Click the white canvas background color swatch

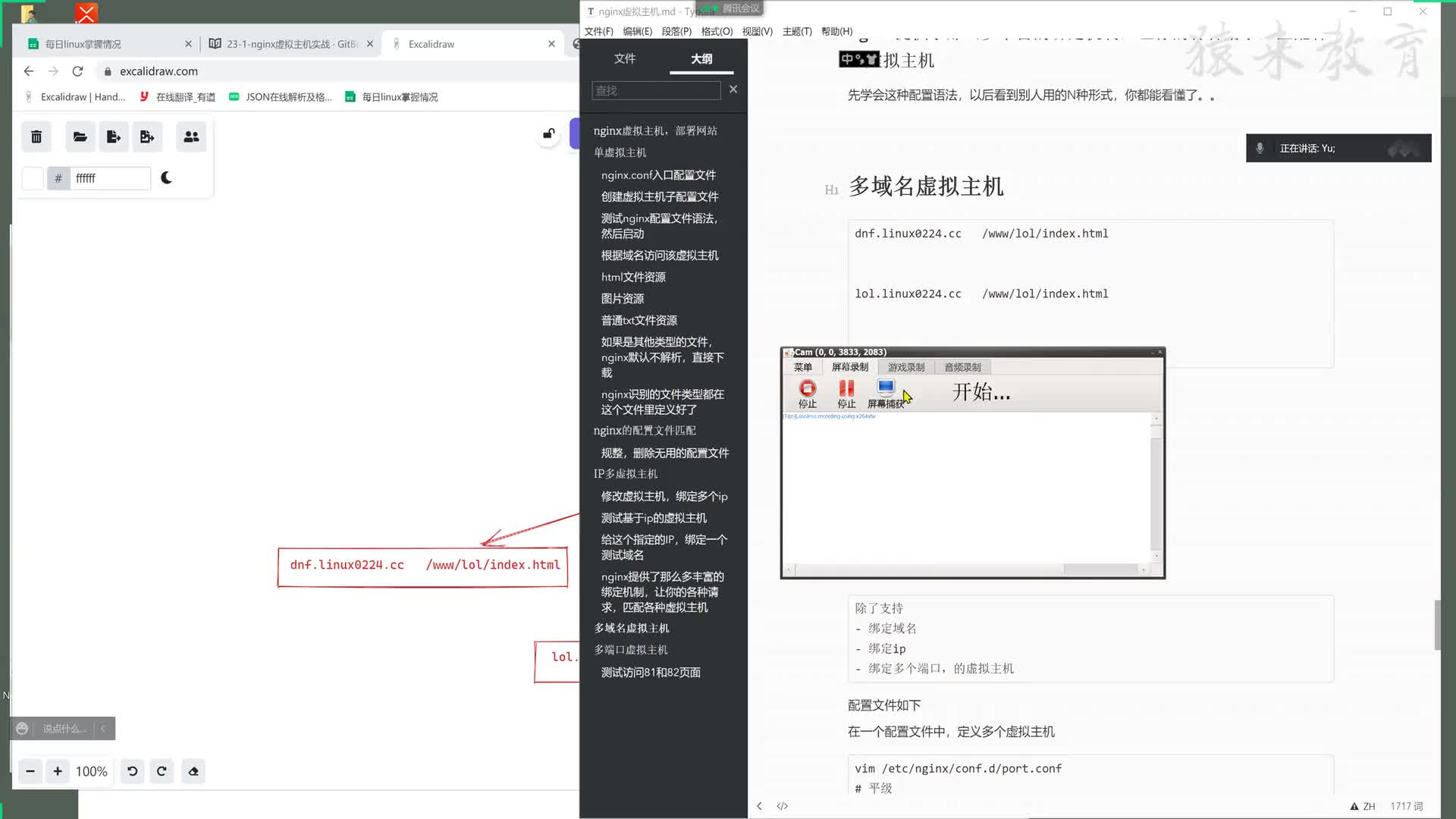(x=33, y=178)
